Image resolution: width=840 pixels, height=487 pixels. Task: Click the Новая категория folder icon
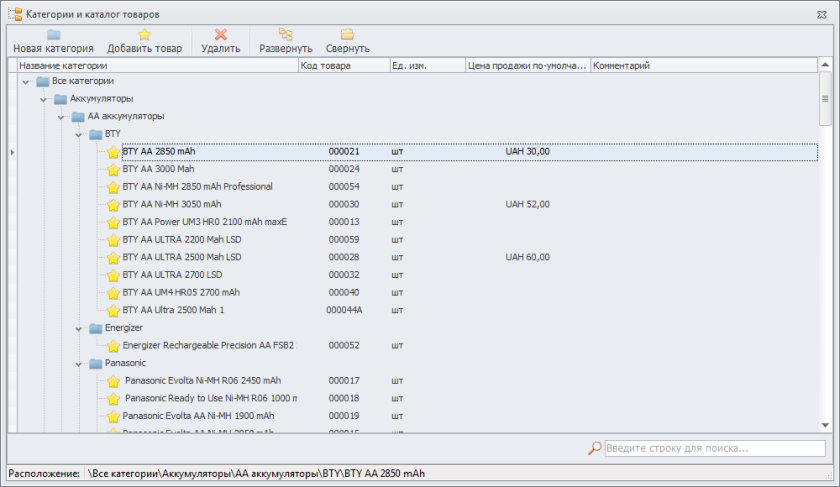53,34
